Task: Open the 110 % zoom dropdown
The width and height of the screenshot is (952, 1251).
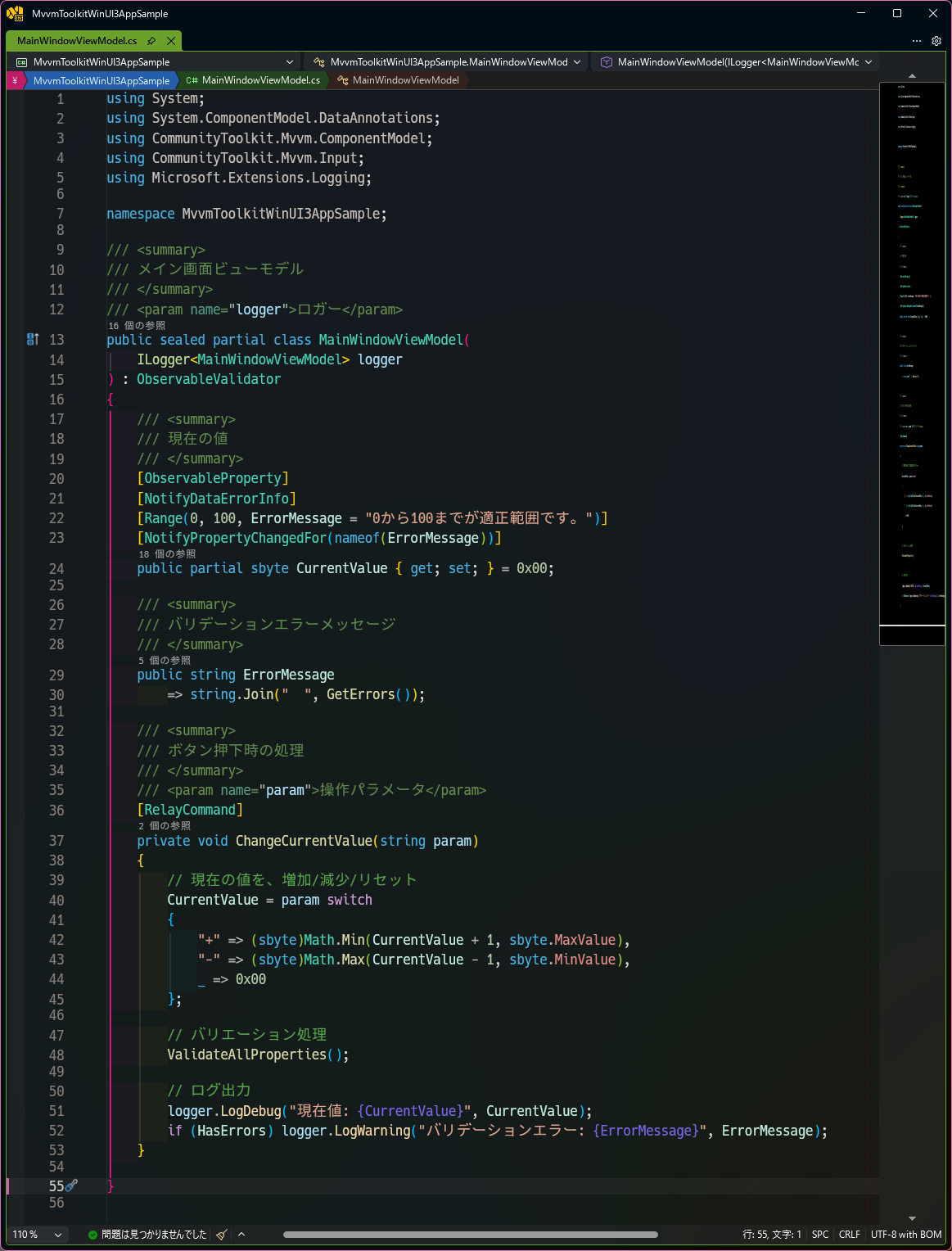Action: tap(37, 1235)
